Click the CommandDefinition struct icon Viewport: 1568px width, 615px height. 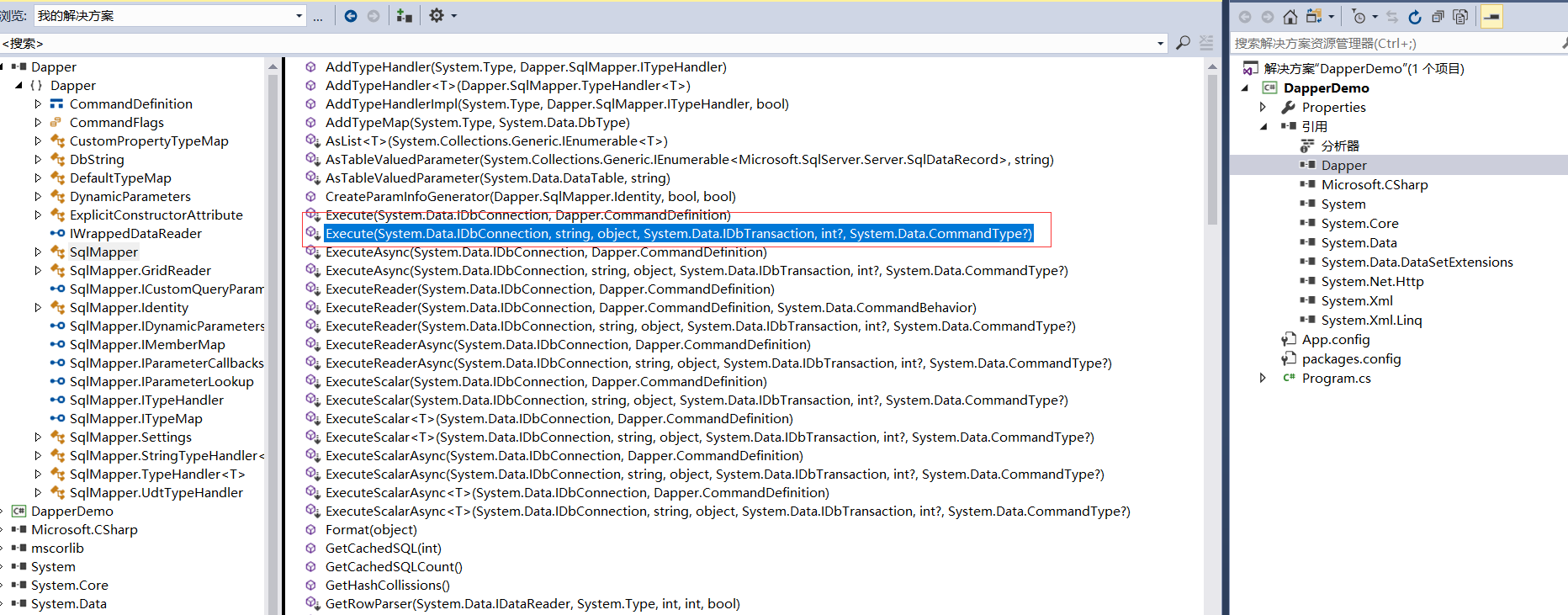click(56, 103)
